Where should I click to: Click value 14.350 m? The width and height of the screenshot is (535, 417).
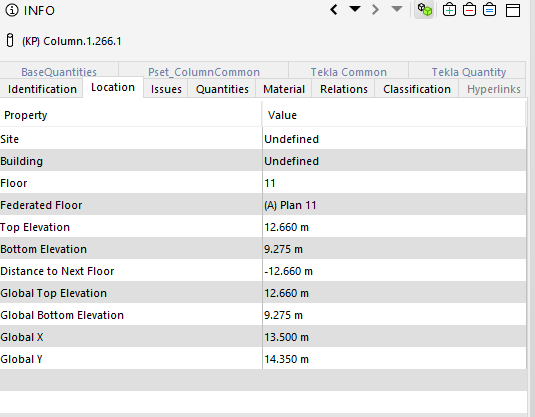coord(286,359)
